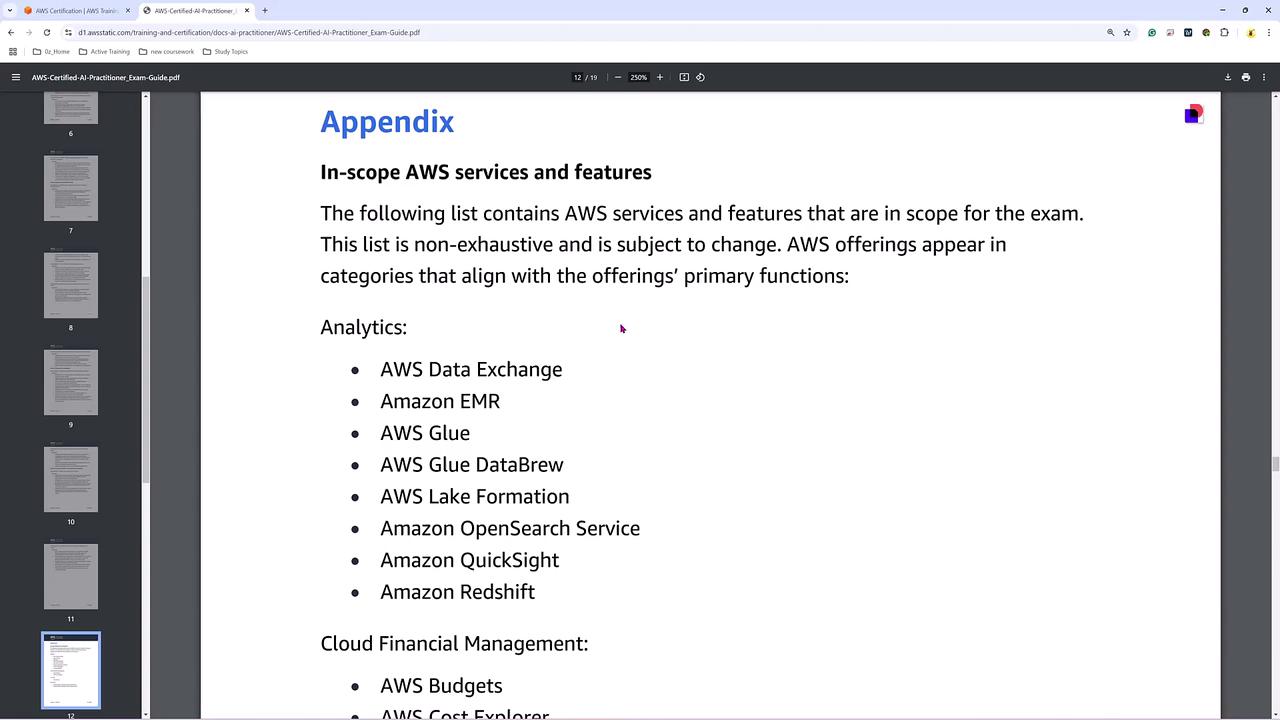Open the Active Training bookmarks folder
The image size is (1280, 720).
[104, 51]
